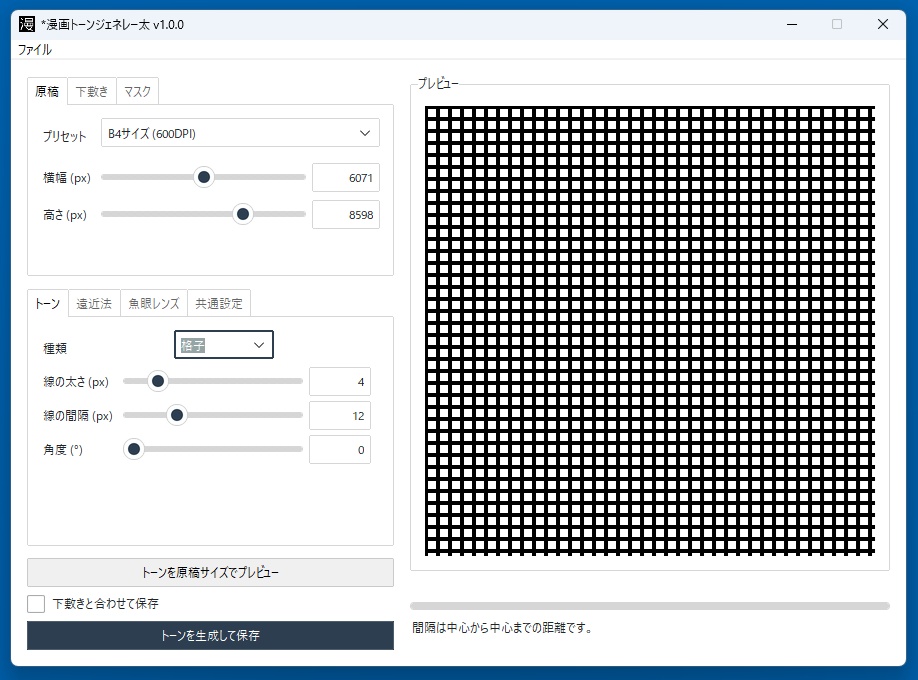Viewport: 918px width, 680px height.
Task: Click the 漫 app icon in title bar
Action: click(27, 24)
